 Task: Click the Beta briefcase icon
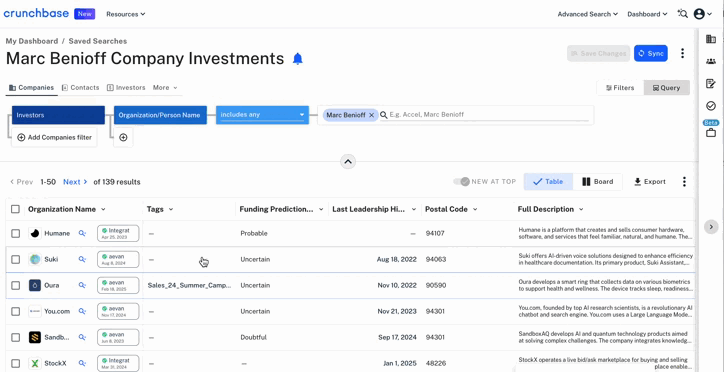pos(711,133)
